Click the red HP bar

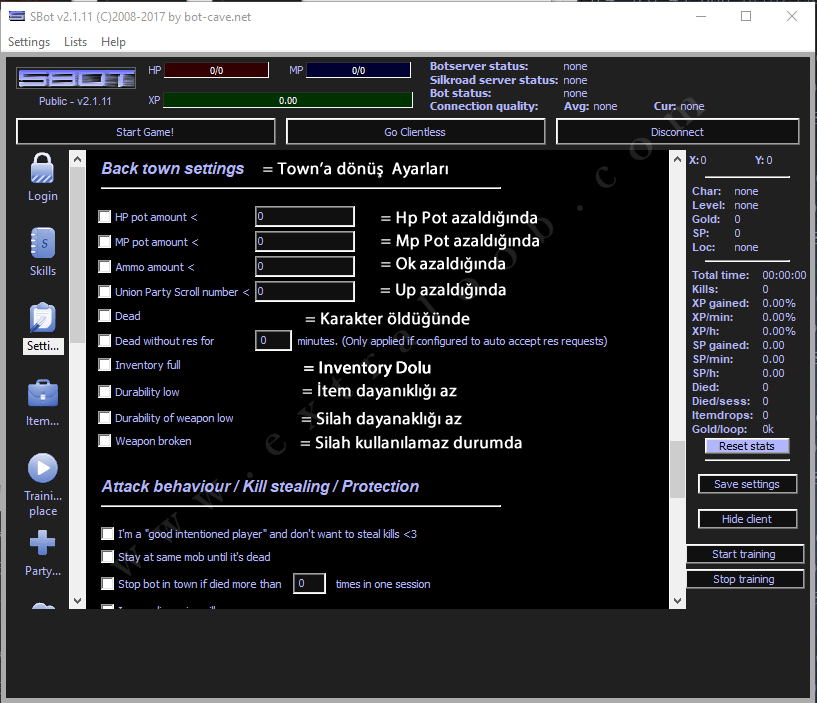click(x=217, y=70)
